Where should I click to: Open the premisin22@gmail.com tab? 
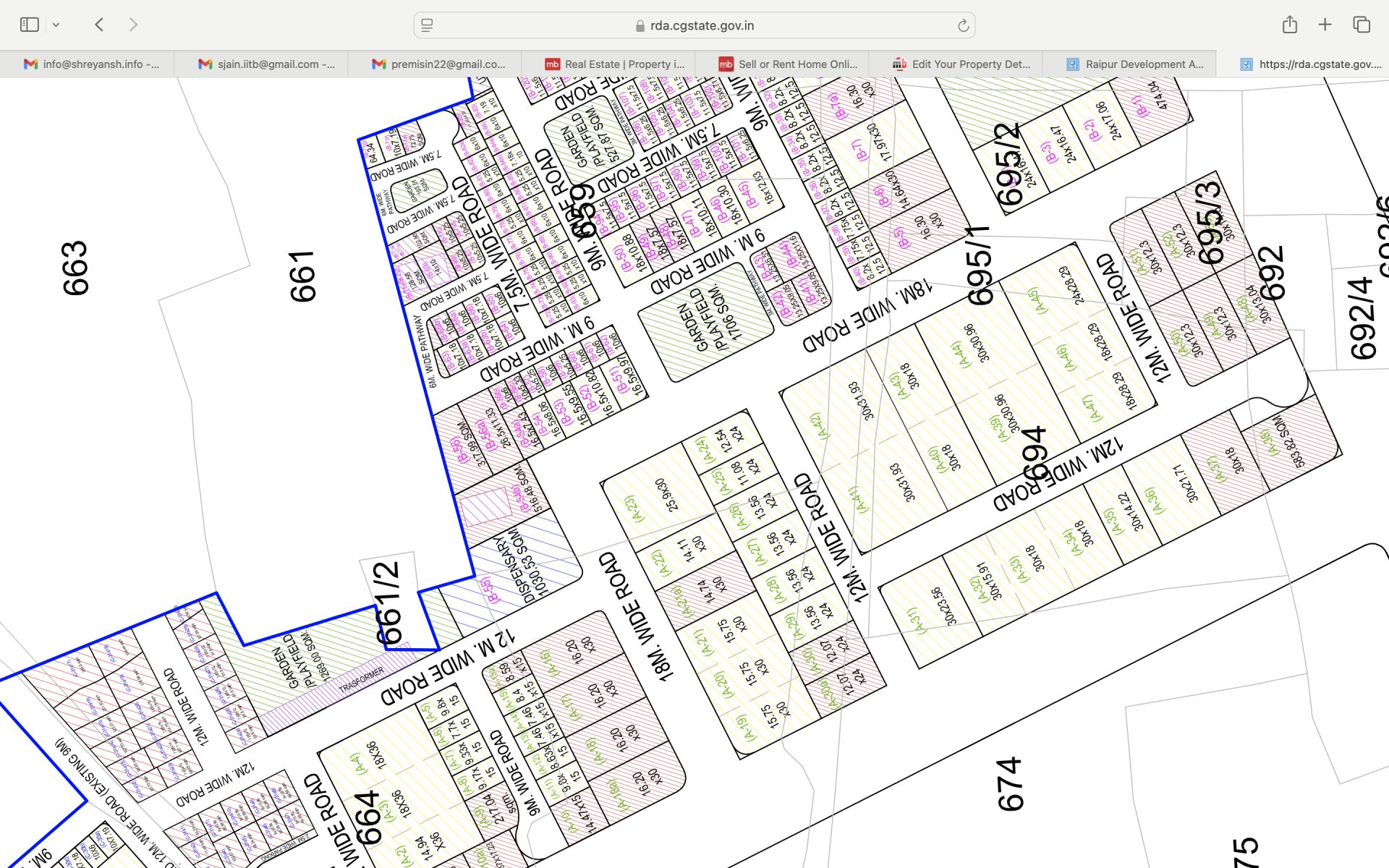tap(439, 64)
